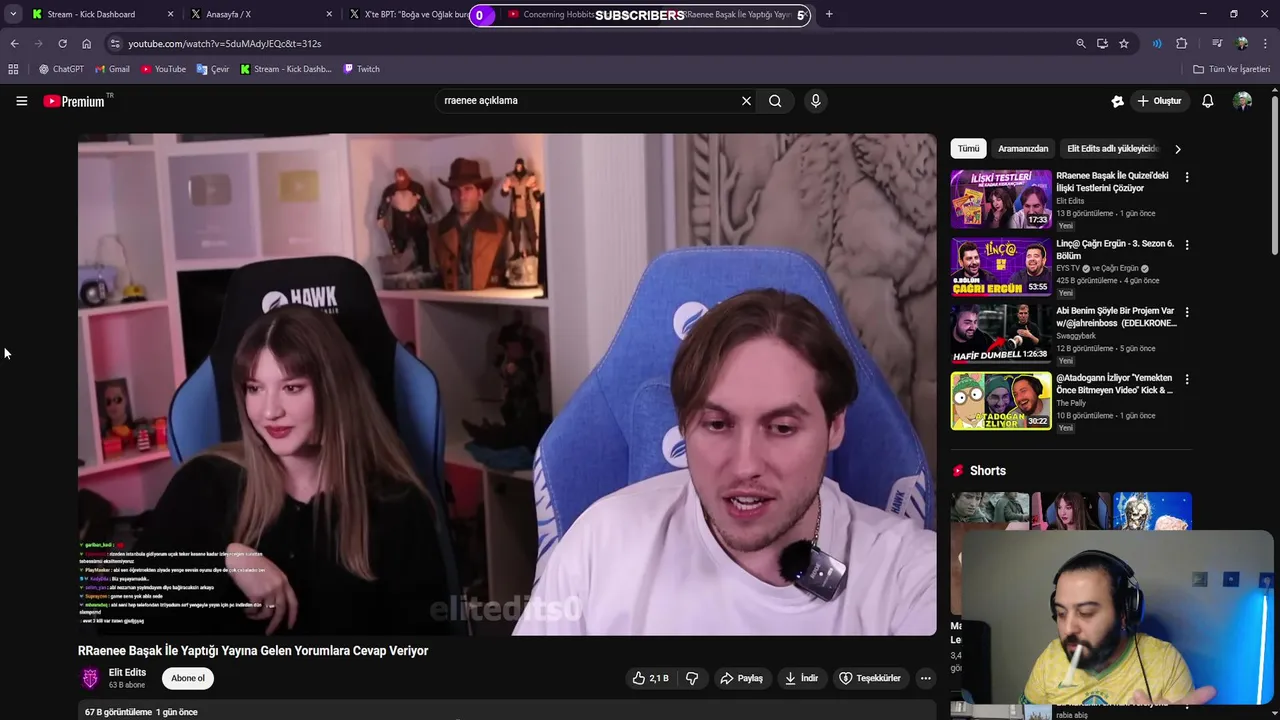Open the YouTube notifications bell
Image resolution: width=1280 pixels, height=720 pixels.
click(1208, 101)
